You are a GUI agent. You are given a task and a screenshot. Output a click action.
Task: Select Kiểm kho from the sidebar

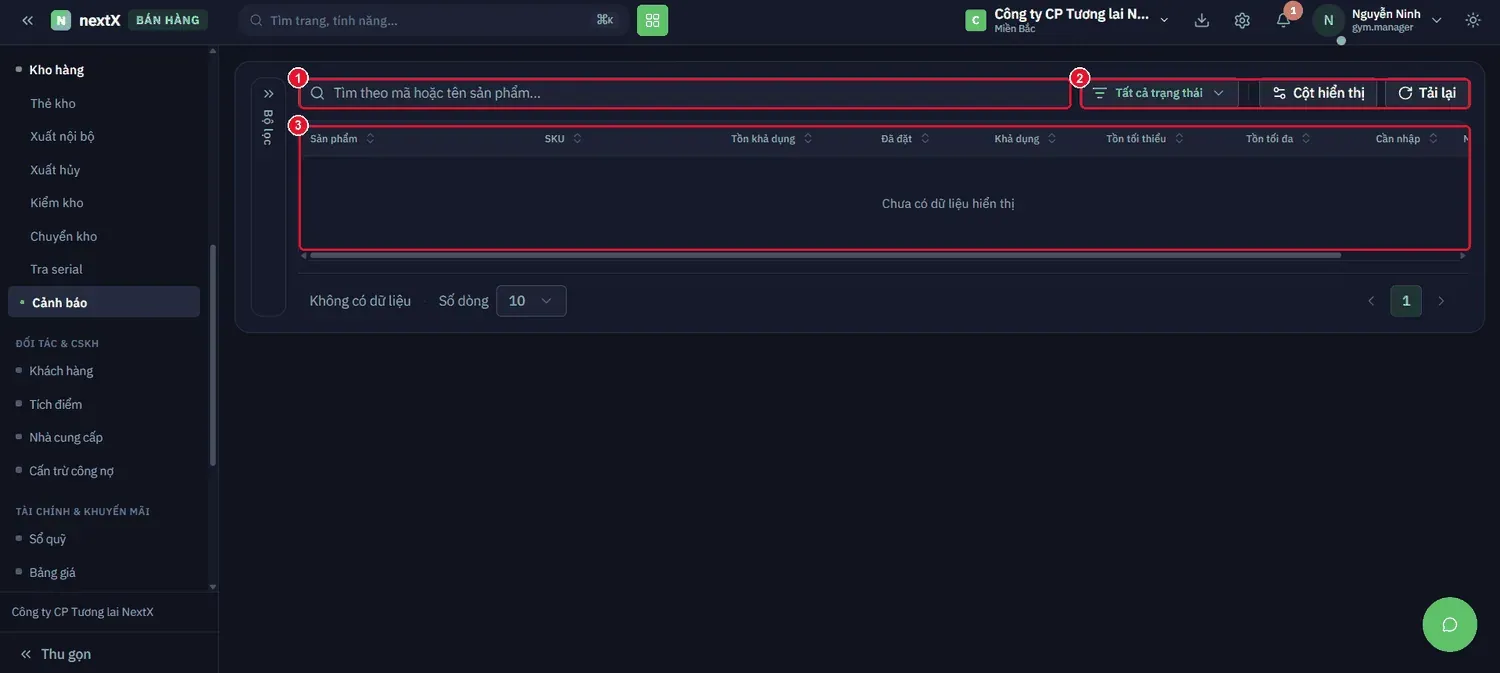(57, 203)
